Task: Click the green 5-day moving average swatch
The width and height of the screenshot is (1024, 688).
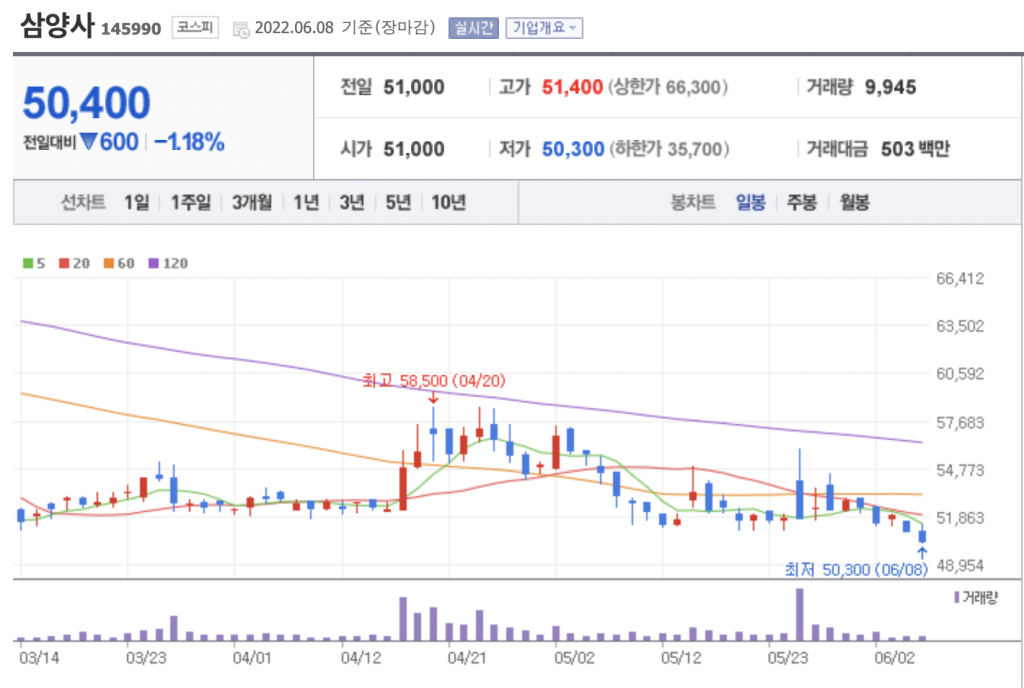Action: [27, 263]
